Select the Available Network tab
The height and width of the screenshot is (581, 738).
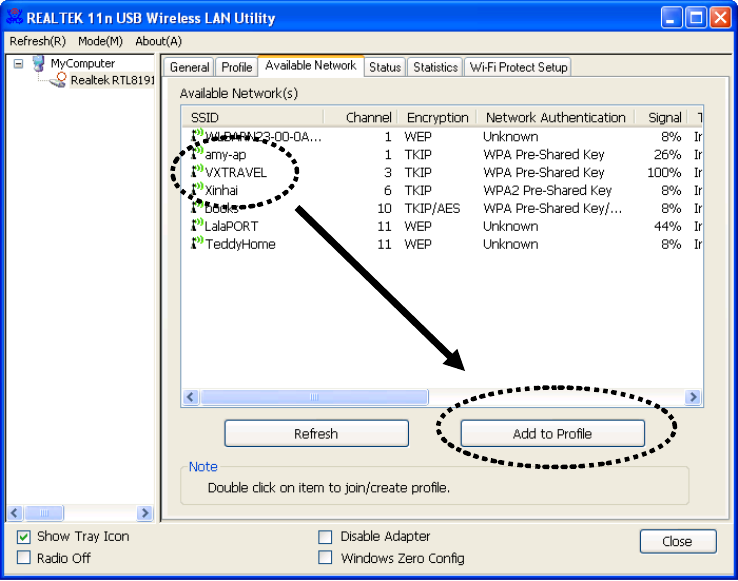point(311,65)
